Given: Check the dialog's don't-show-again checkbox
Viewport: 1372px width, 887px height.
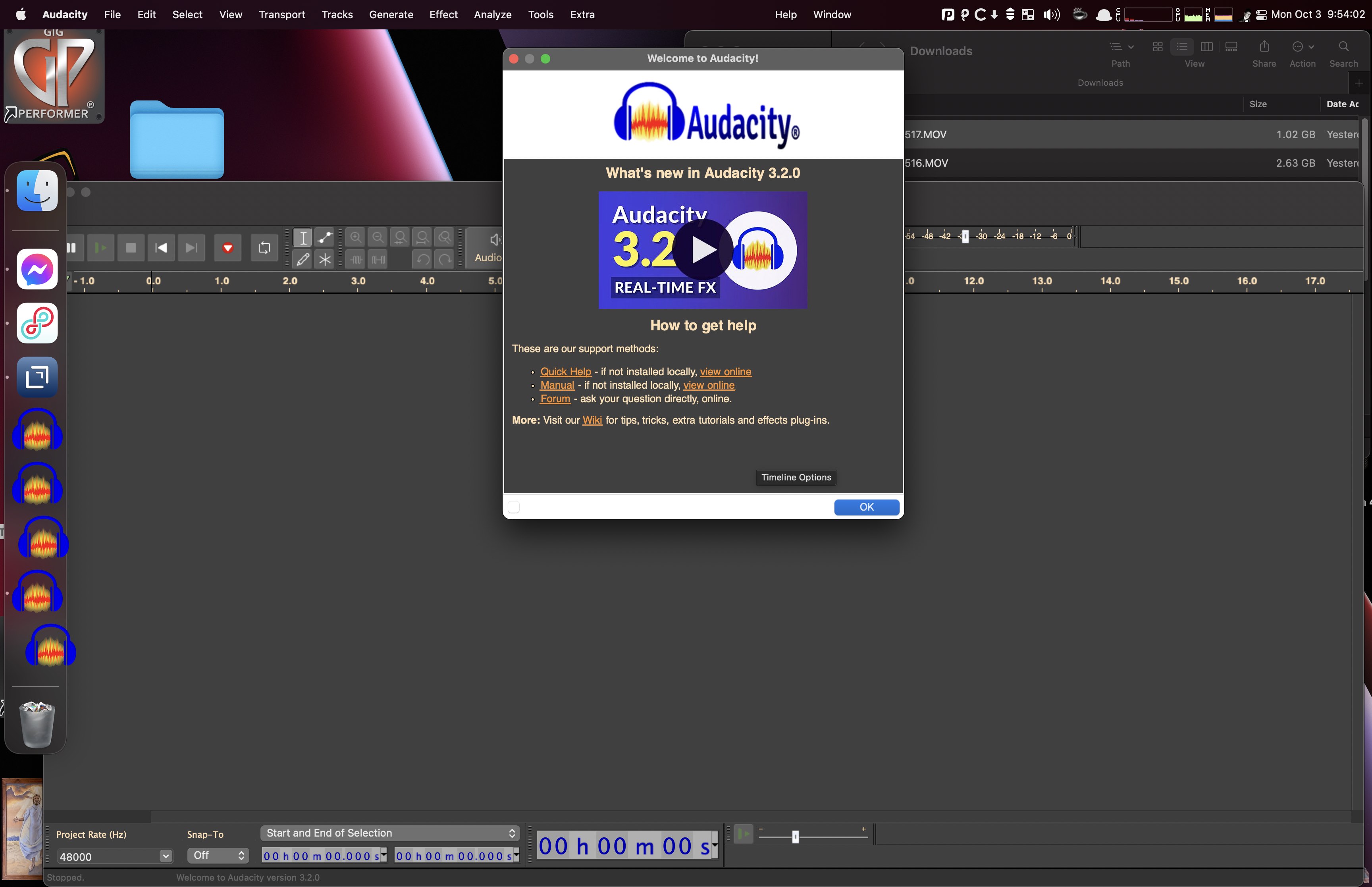Looking at the screenshot, I should pyautogui.click(x=514, y=507).
